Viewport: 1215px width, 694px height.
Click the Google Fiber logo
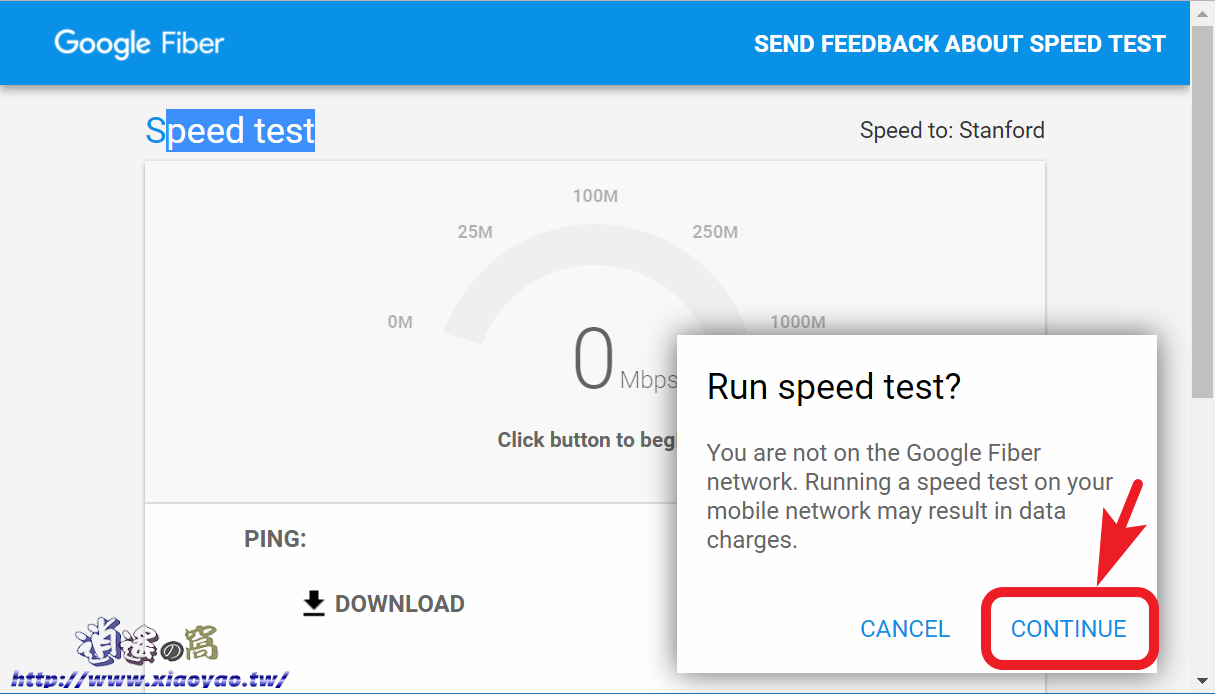138,43
